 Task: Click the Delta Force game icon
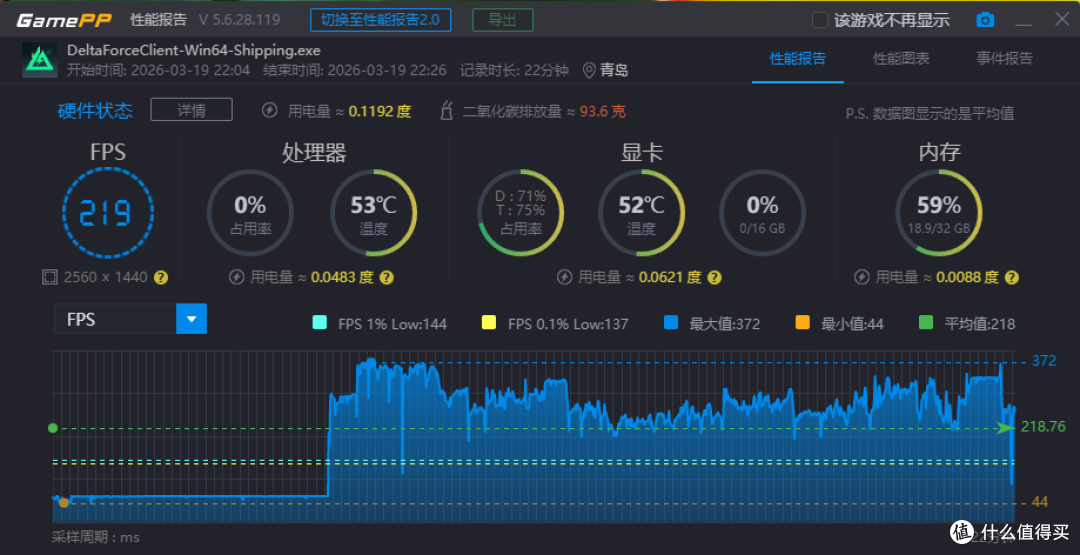(39, 59)
